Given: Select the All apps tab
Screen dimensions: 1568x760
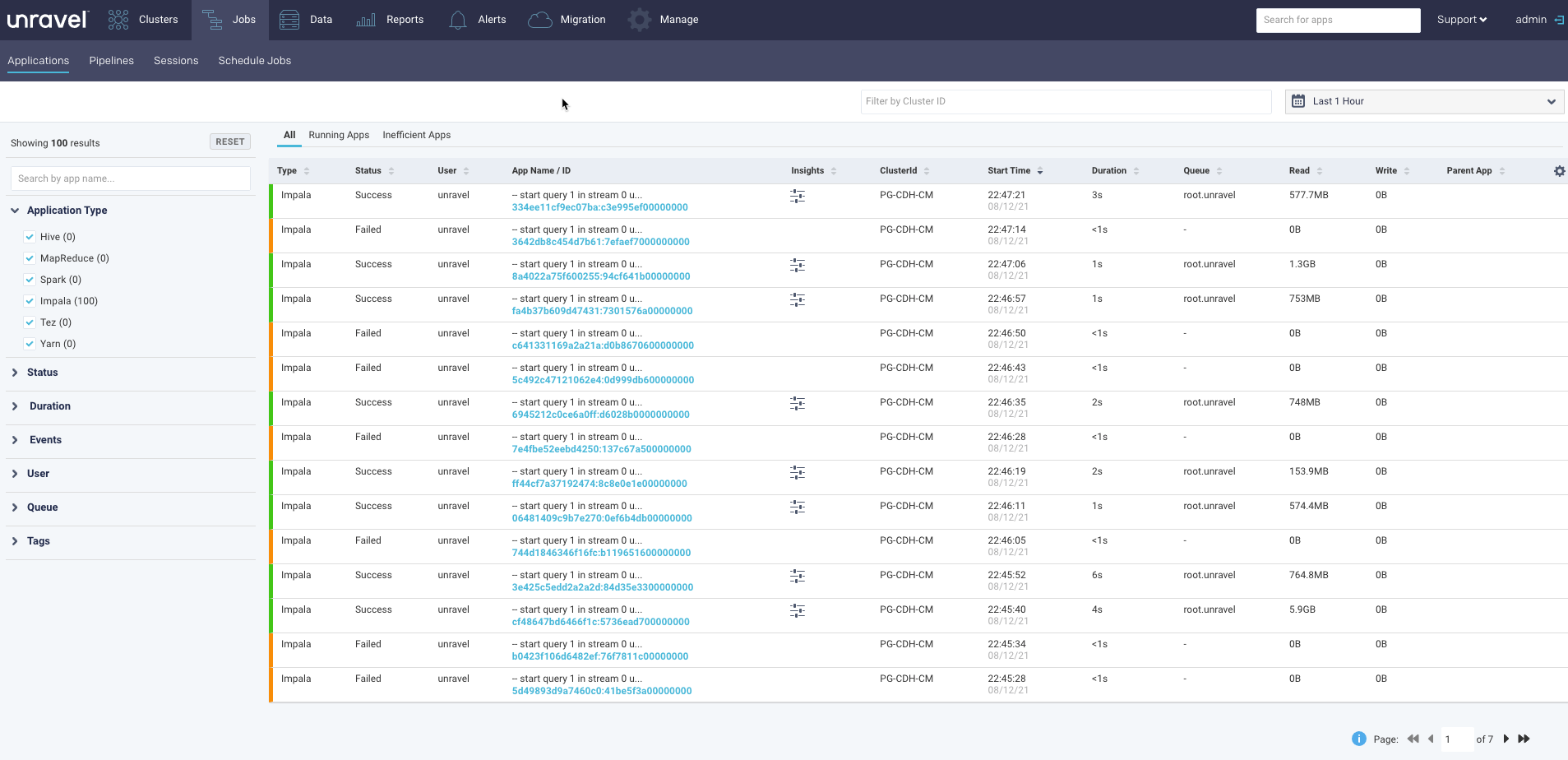Looking at the screenshot, I should pos(289,135).
